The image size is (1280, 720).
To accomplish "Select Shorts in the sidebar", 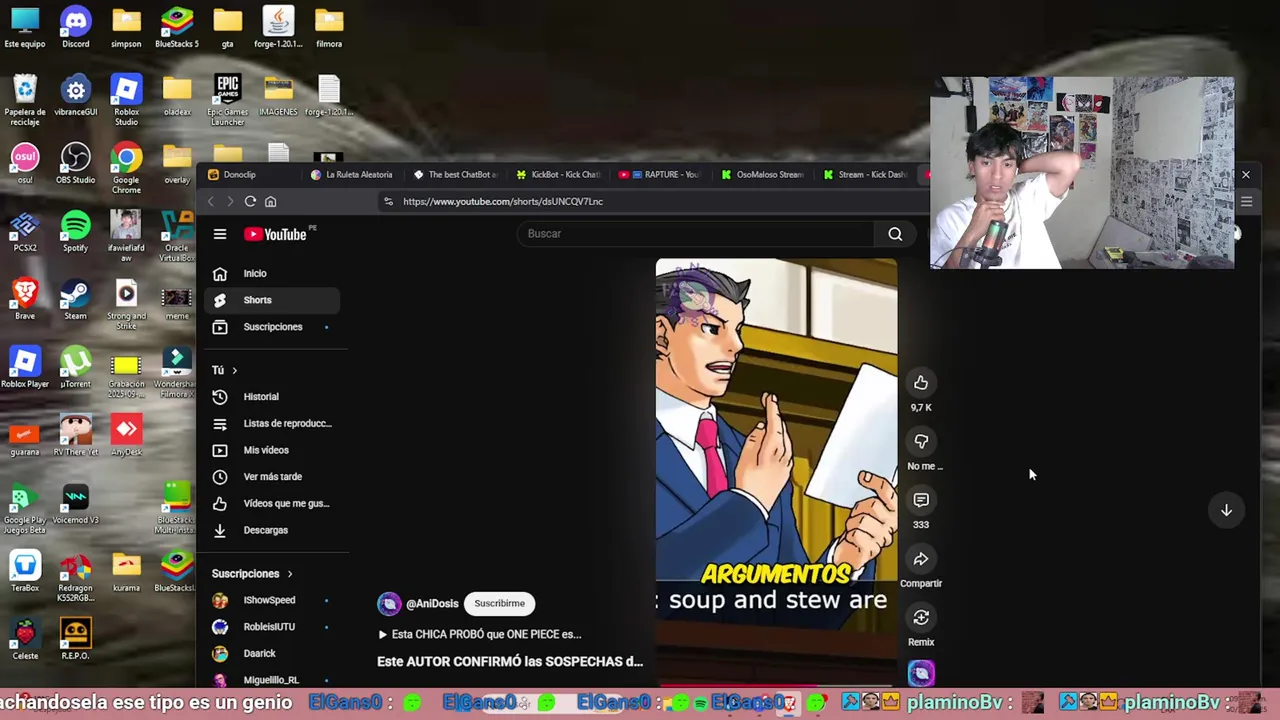I will coord(272,300).
